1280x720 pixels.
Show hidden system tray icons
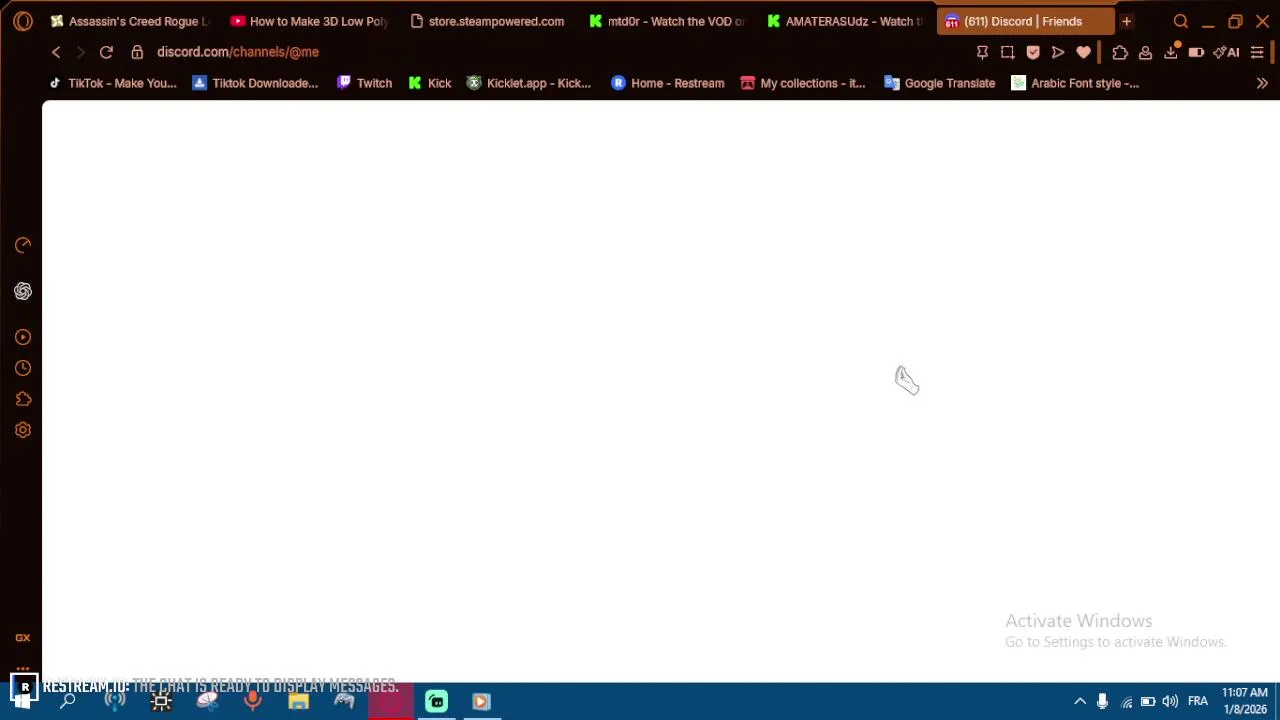tap(1080, 701)
